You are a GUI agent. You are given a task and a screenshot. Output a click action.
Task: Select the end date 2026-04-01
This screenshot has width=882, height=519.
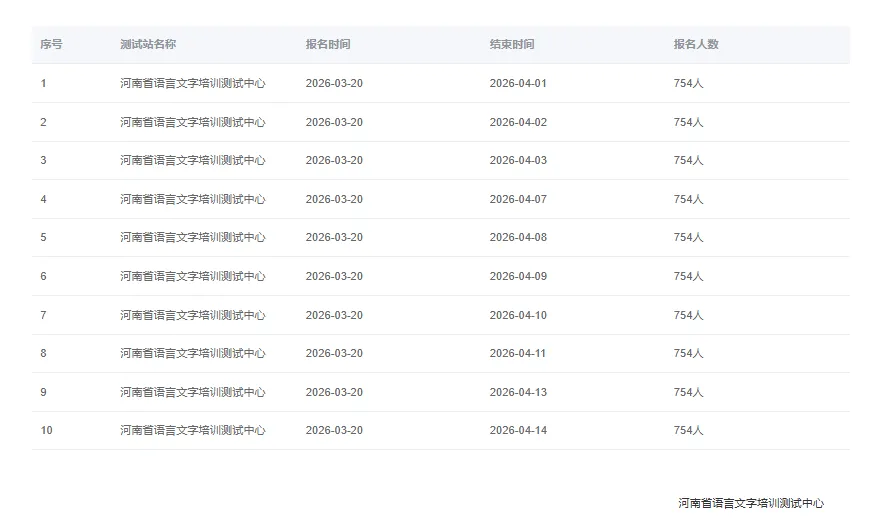518,83
